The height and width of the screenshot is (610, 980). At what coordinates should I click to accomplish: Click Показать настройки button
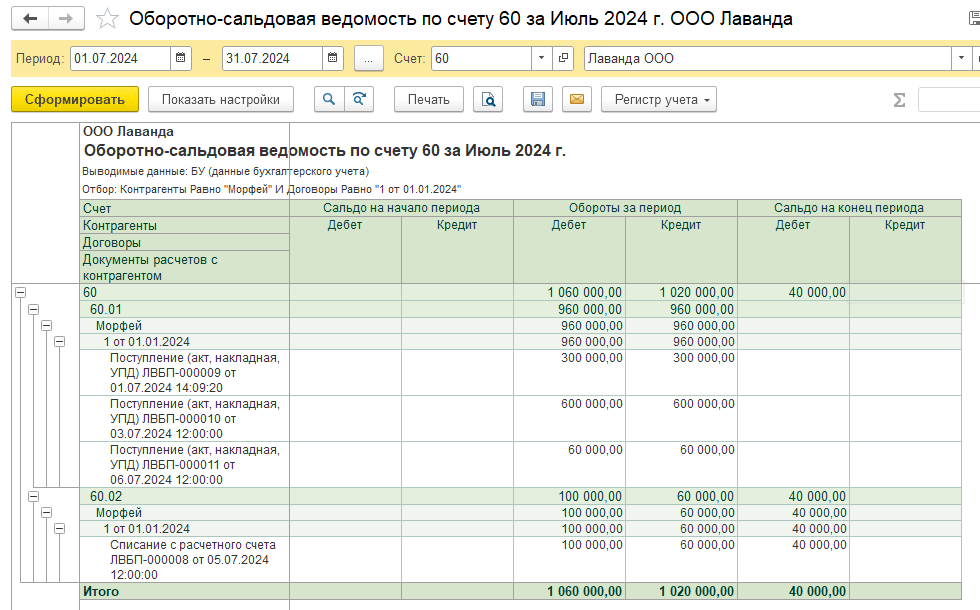(221, 99)
